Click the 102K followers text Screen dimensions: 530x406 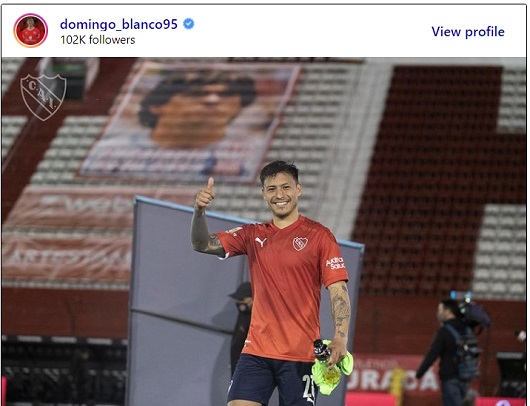click(98, 40)
